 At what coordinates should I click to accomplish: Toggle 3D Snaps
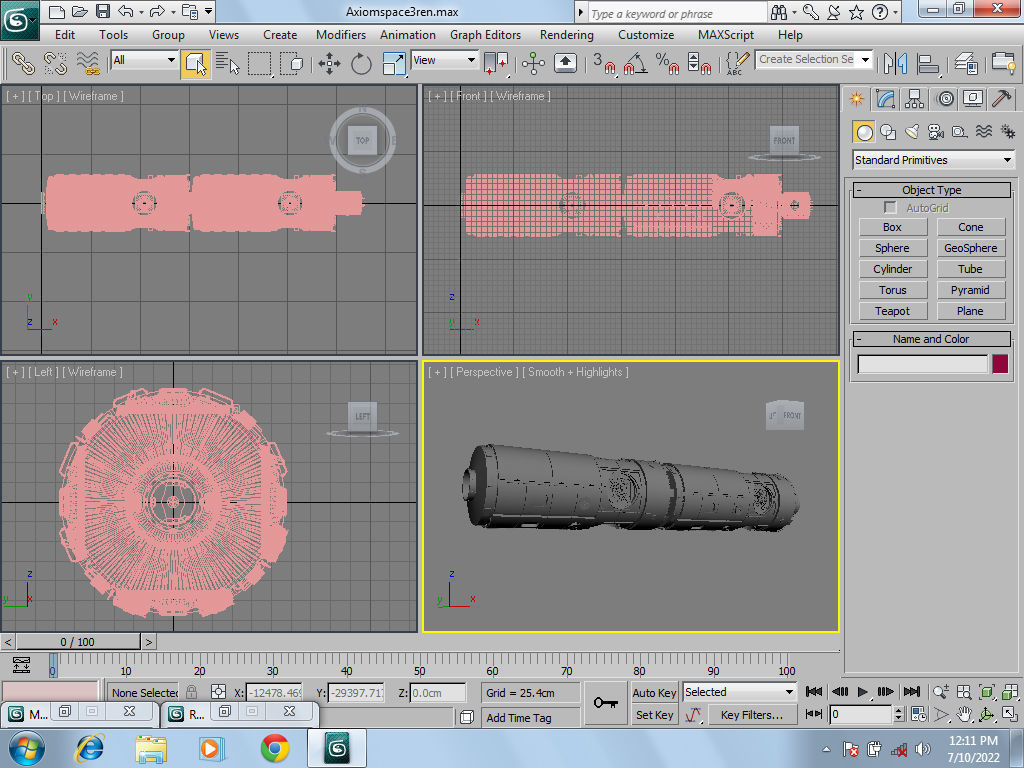604,63
